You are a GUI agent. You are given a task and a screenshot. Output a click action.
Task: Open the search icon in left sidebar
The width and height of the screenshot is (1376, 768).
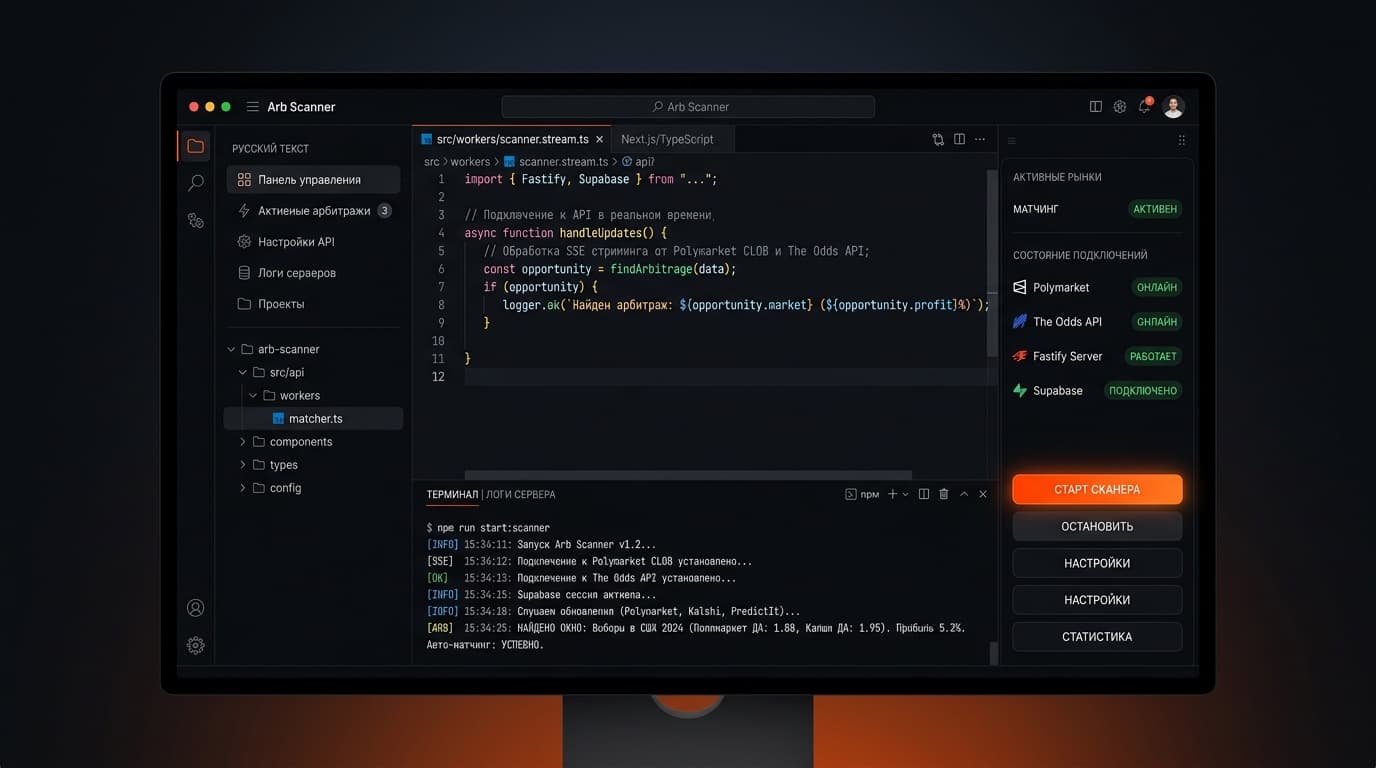[196, 182]
